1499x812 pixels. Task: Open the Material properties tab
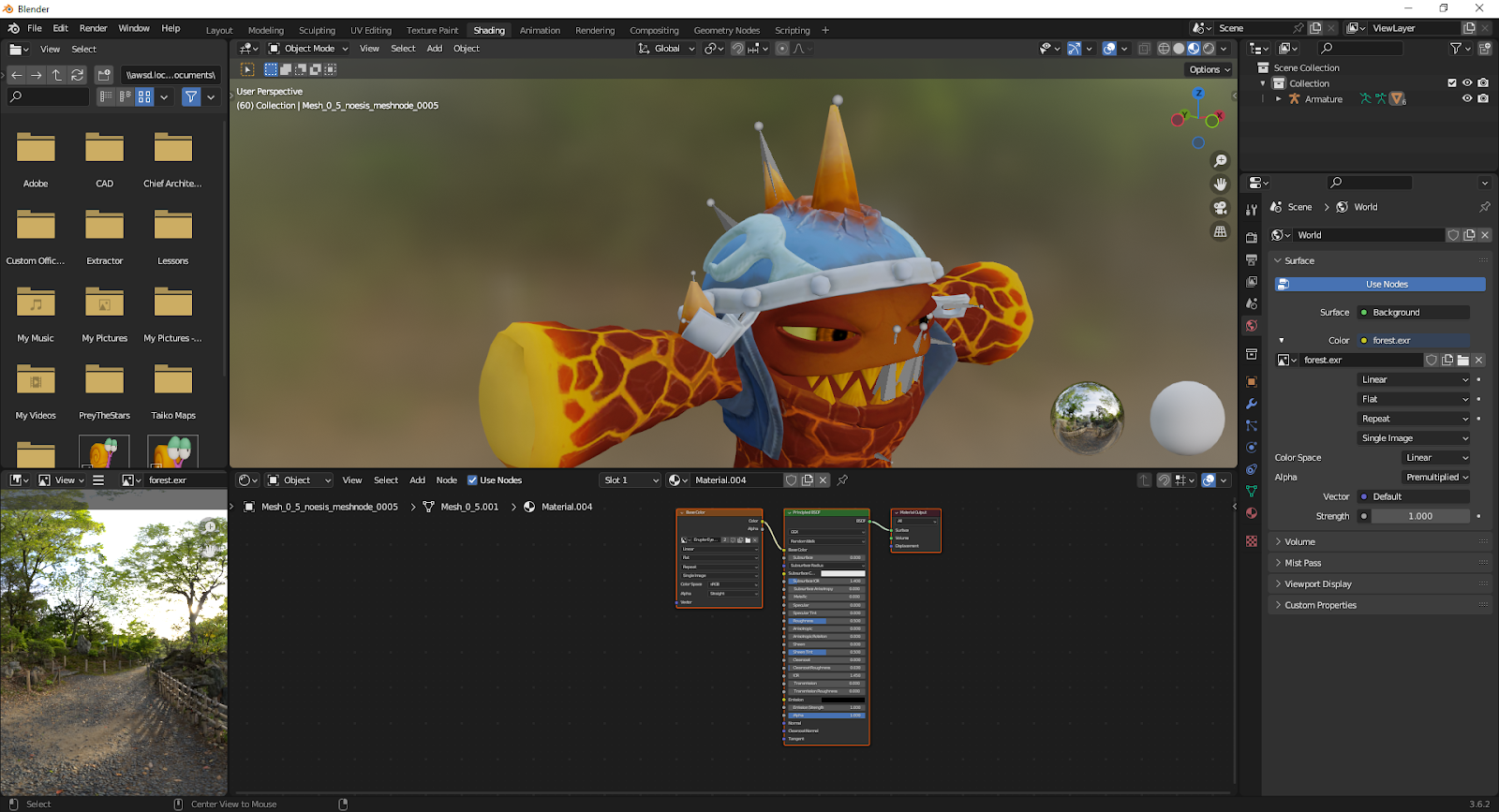[x=1252, y=513]
